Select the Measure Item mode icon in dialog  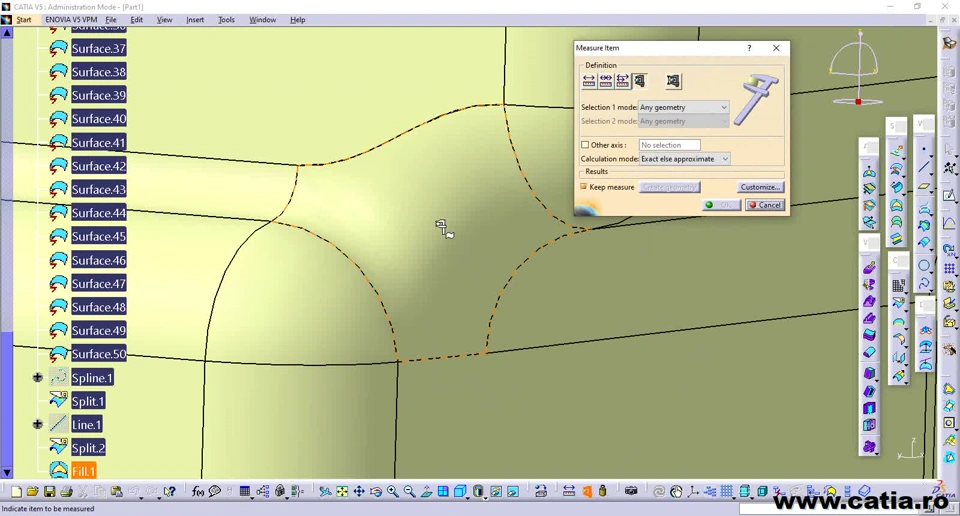coord(639,80)
